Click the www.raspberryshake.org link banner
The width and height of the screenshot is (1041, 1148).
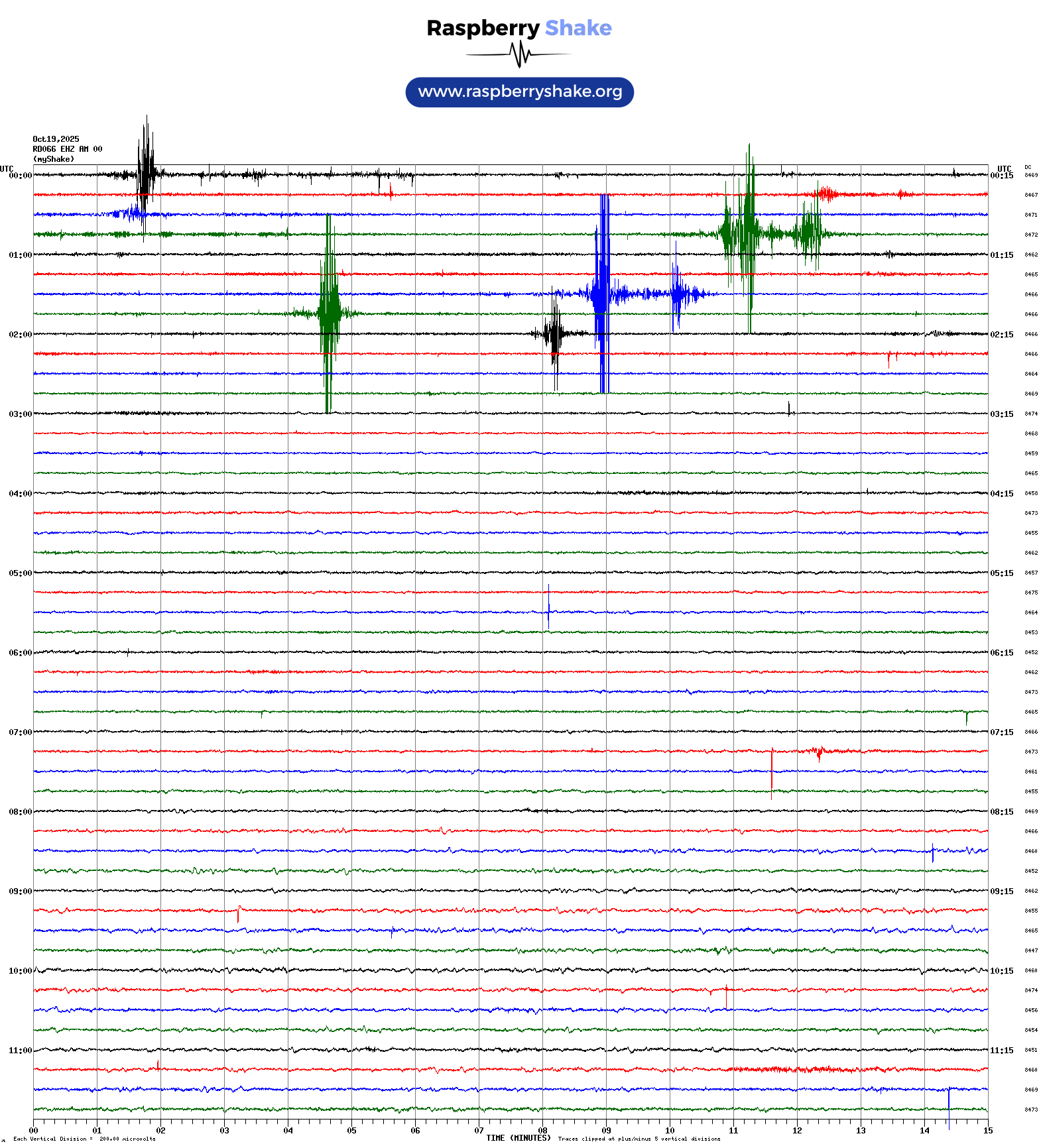pos(519,92)
